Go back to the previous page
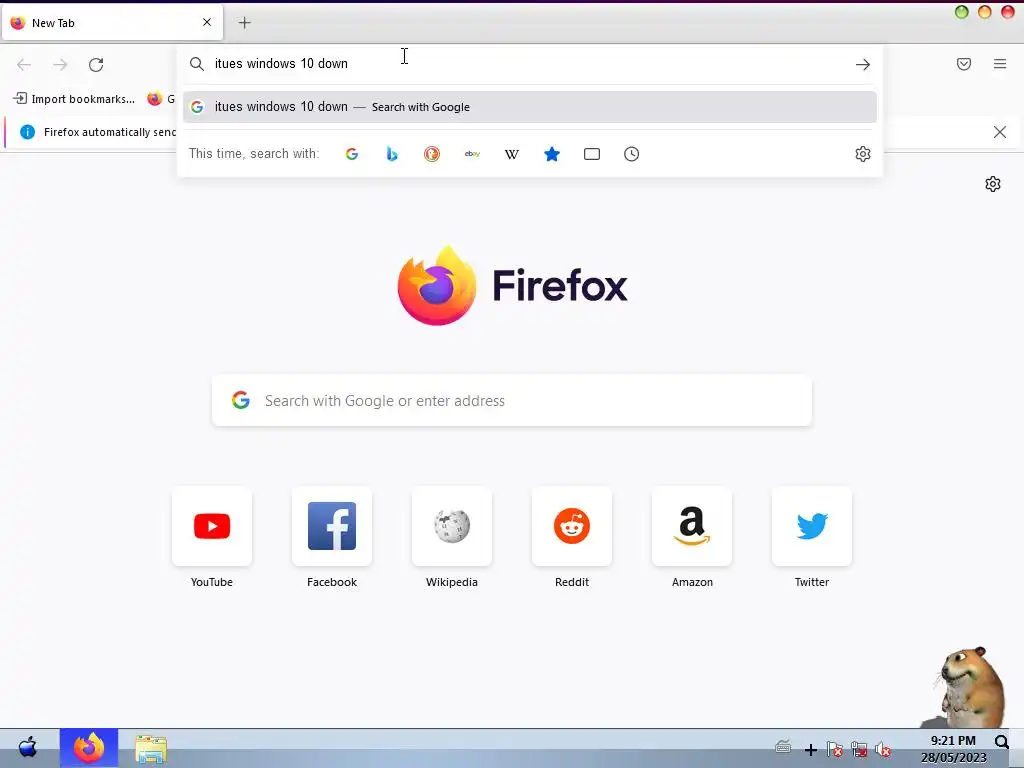This screenshot has width=1024, height=768. tap(24, 64)
